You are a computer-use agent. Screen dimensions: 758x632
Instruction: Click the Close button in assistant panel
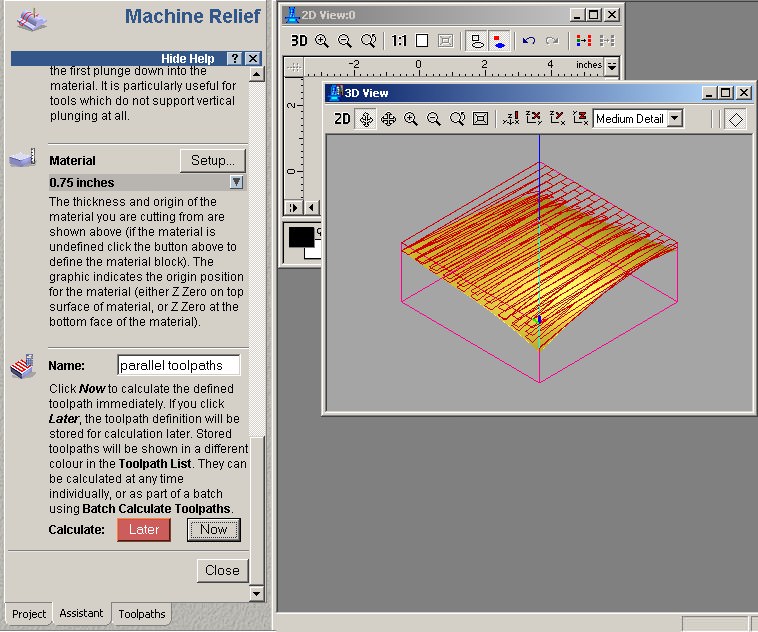click(222, 571)
